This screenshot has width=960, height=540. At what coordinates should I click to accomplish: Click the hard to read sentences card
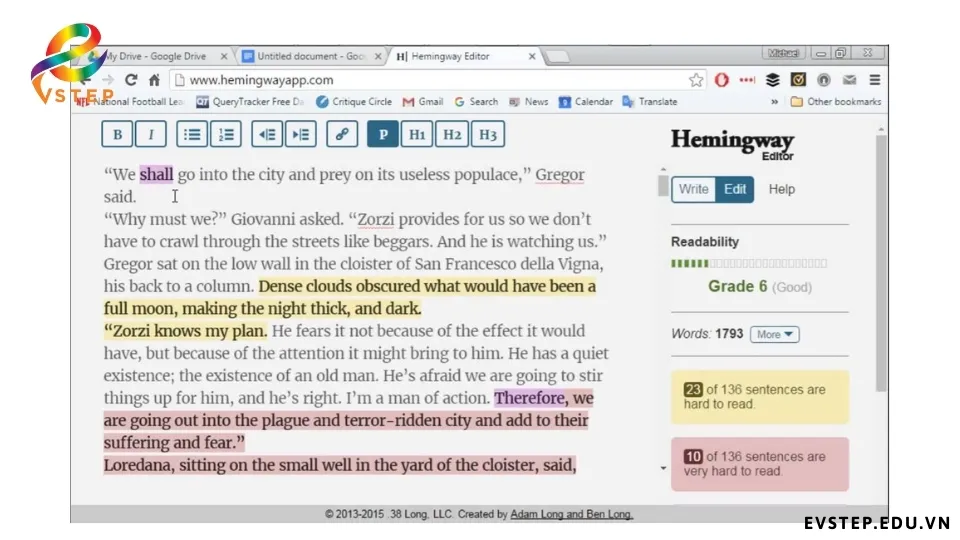coord(760,397)
